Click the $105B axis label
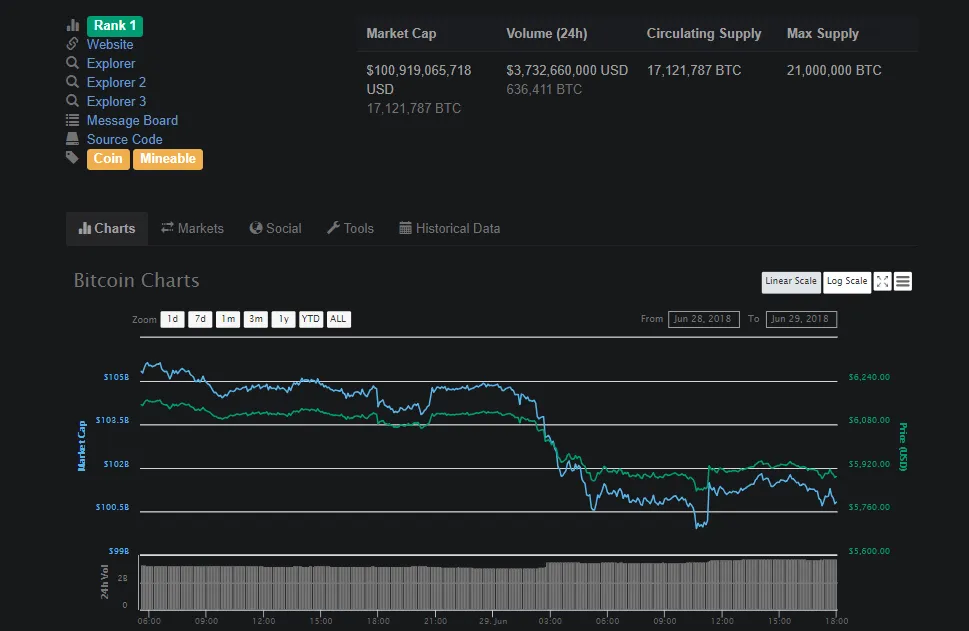969x631 pixels. pyautogui.click(x=116, y=377)
